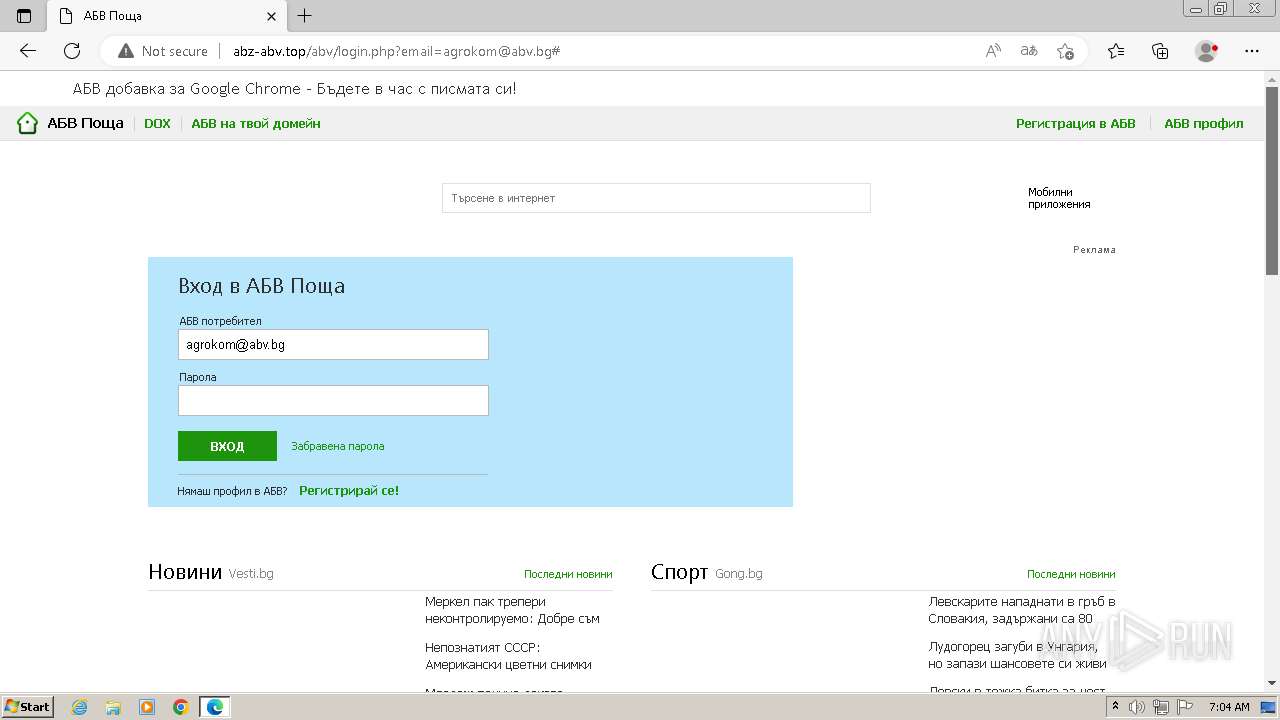This screenshot has height=720, width=1280.
Task: Open the Windows Start button
Action: pos(27,707)
